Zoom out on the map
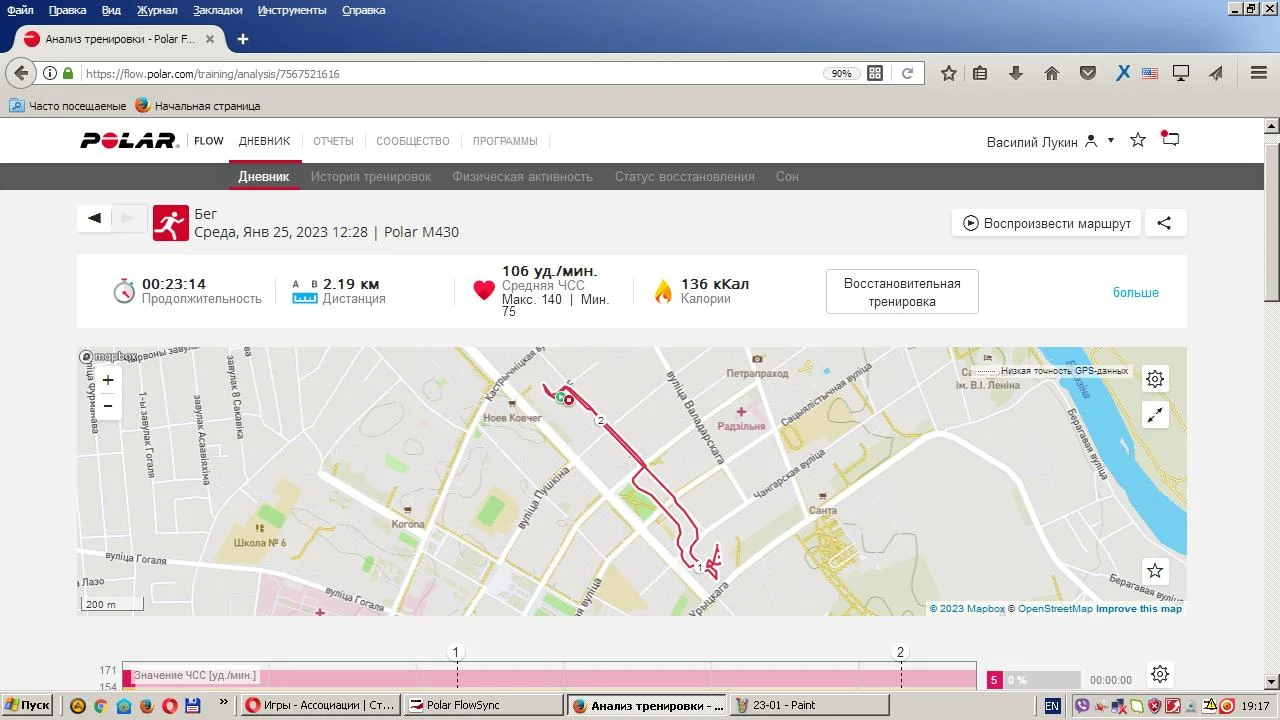The width and height of the screenshot is (1280, 720). pyautogui.click(x=108, y=406)
